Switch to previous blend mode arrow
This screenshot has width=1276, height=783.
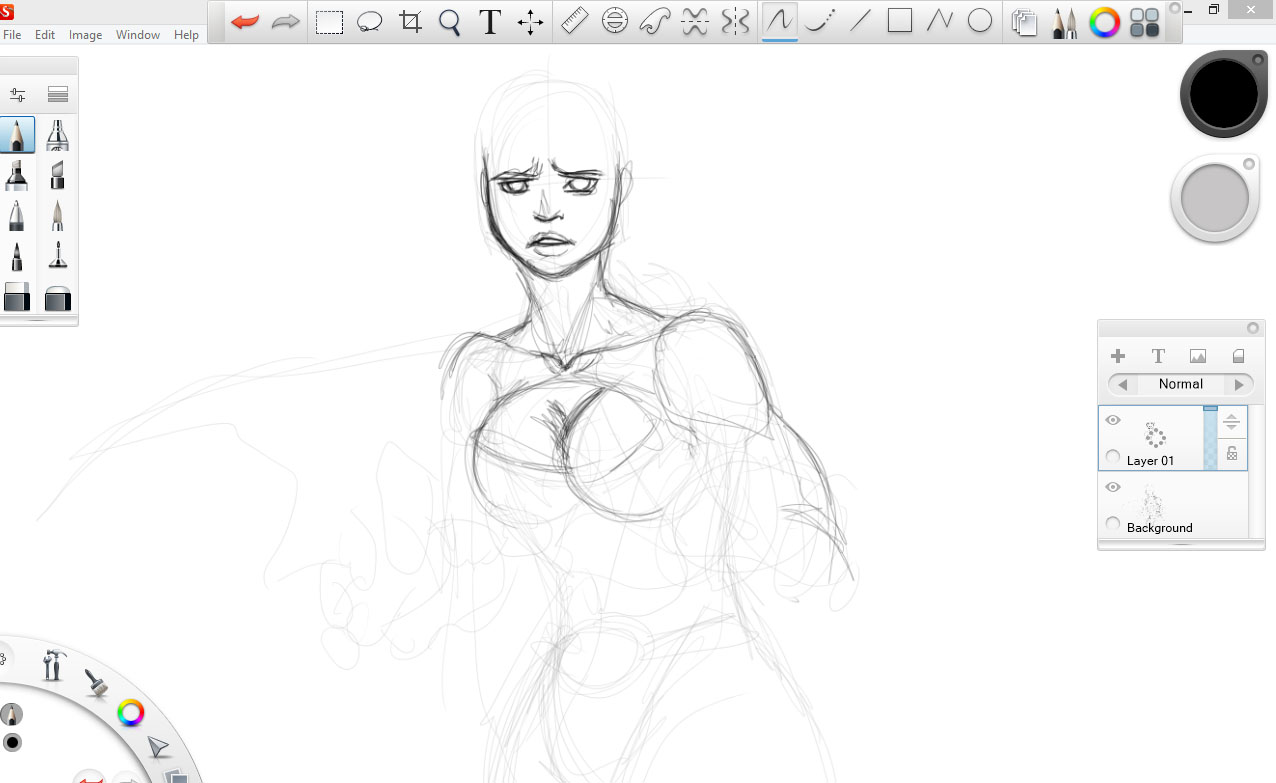1123,385
